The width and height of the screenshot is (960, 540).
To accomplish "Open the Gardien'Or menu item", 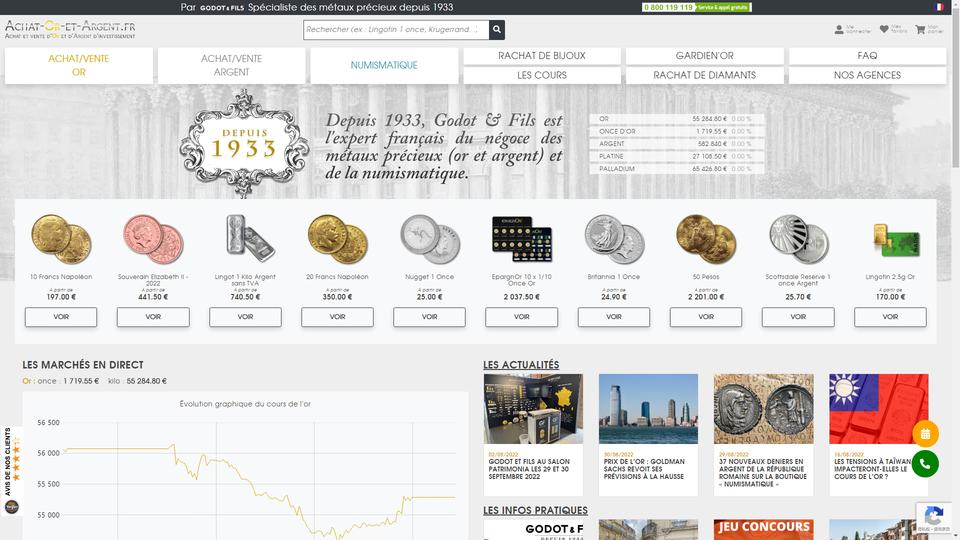I will pos(705,56).
